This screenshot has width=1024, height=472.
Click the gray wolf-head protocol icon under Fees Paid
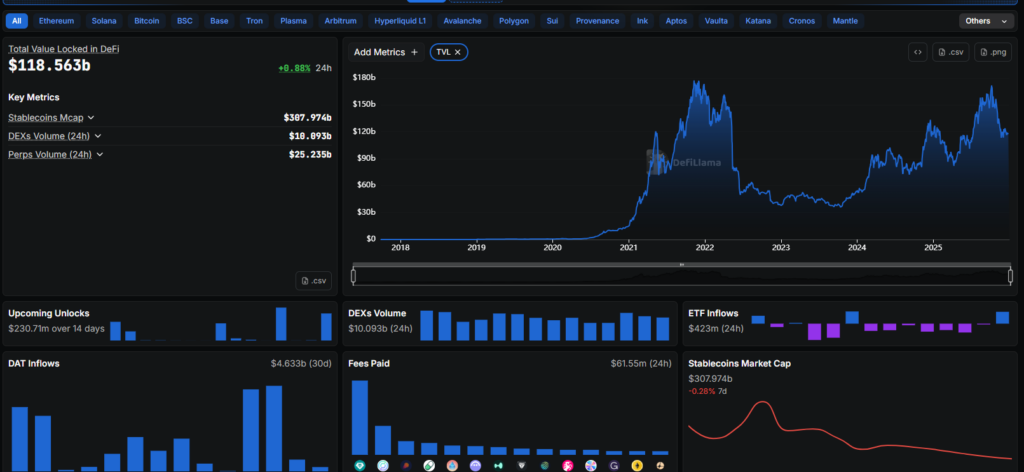pyautogui.click(x=521, y=465)
